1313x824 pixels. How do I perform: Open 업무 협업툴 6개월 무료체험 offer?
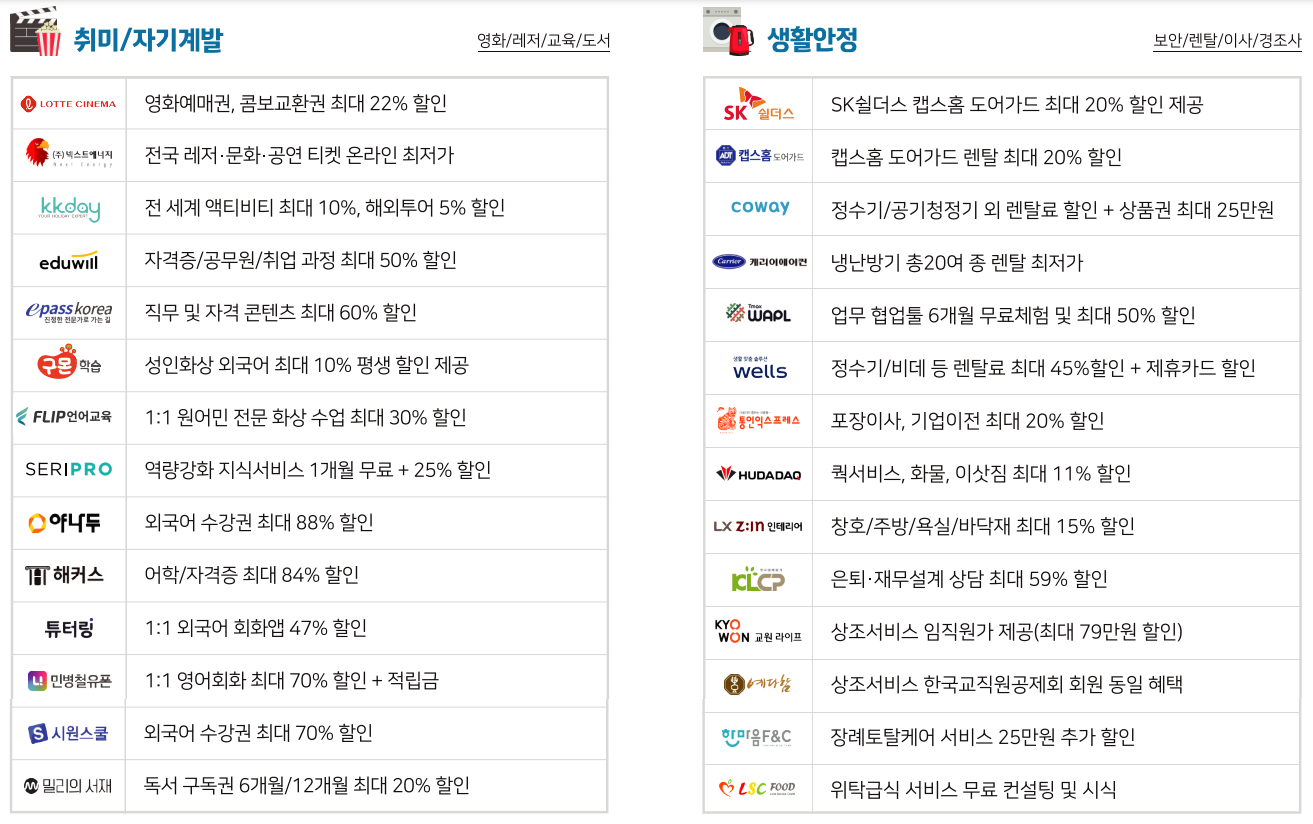coord(1013,315)
